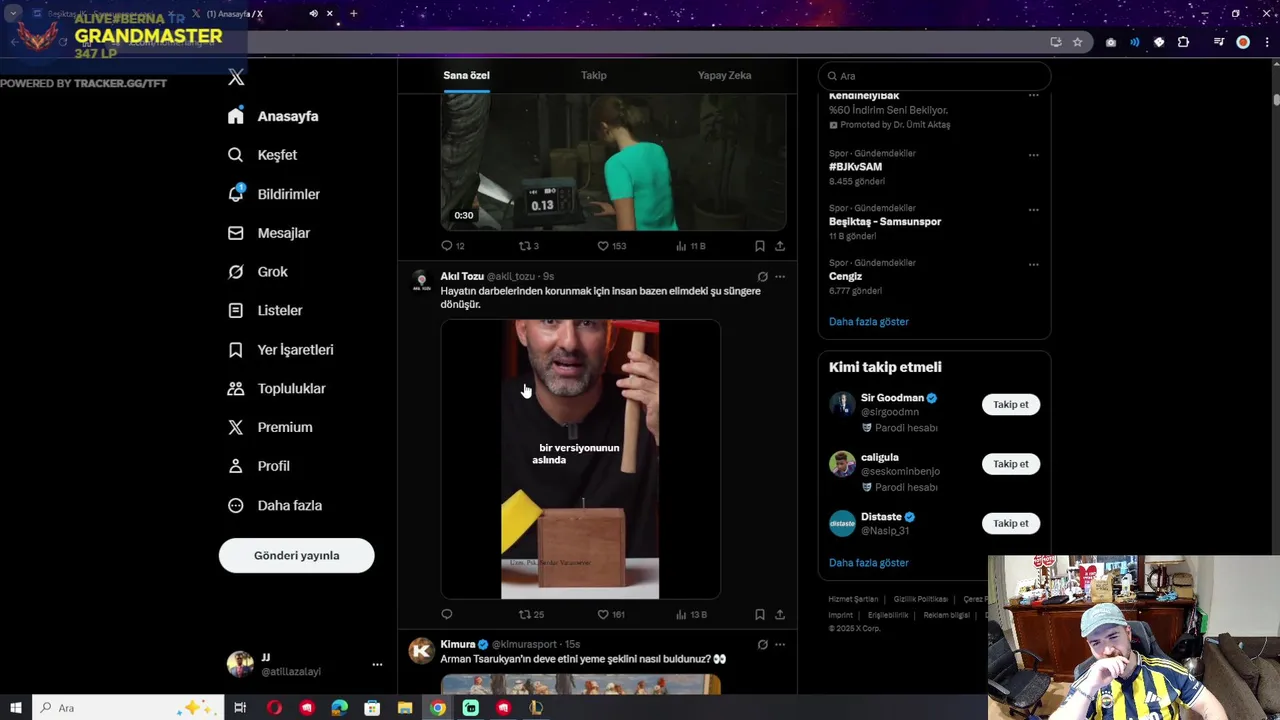Open Chrome three-dot main menu
The width and height of the screenshot is (1280, 720).
click(x=1268, y=42)
